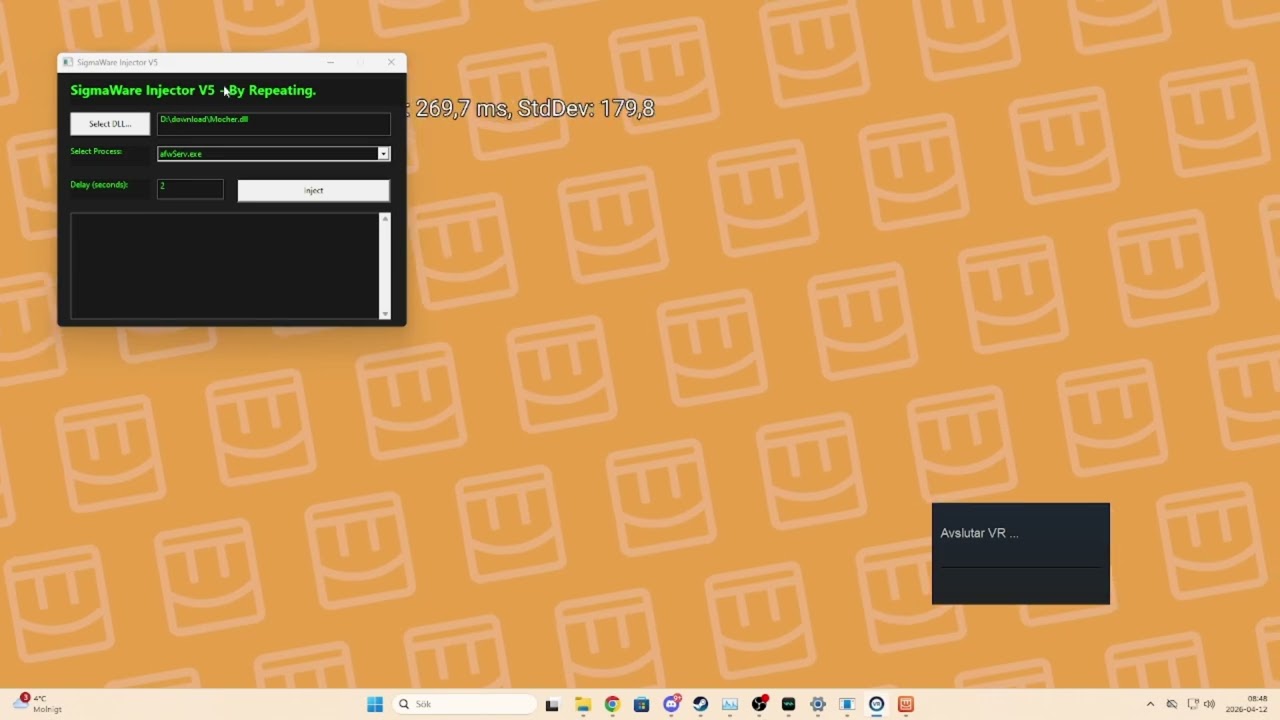1280x720 pixels.
Task: Open the blue window app in taskbar
Action: (847, 704)
